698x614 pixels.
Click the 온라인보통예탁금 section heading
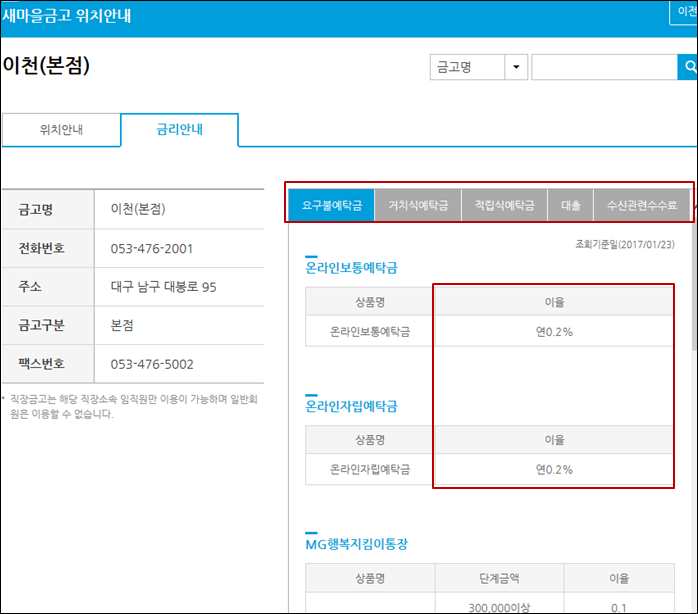coord(351,268)
